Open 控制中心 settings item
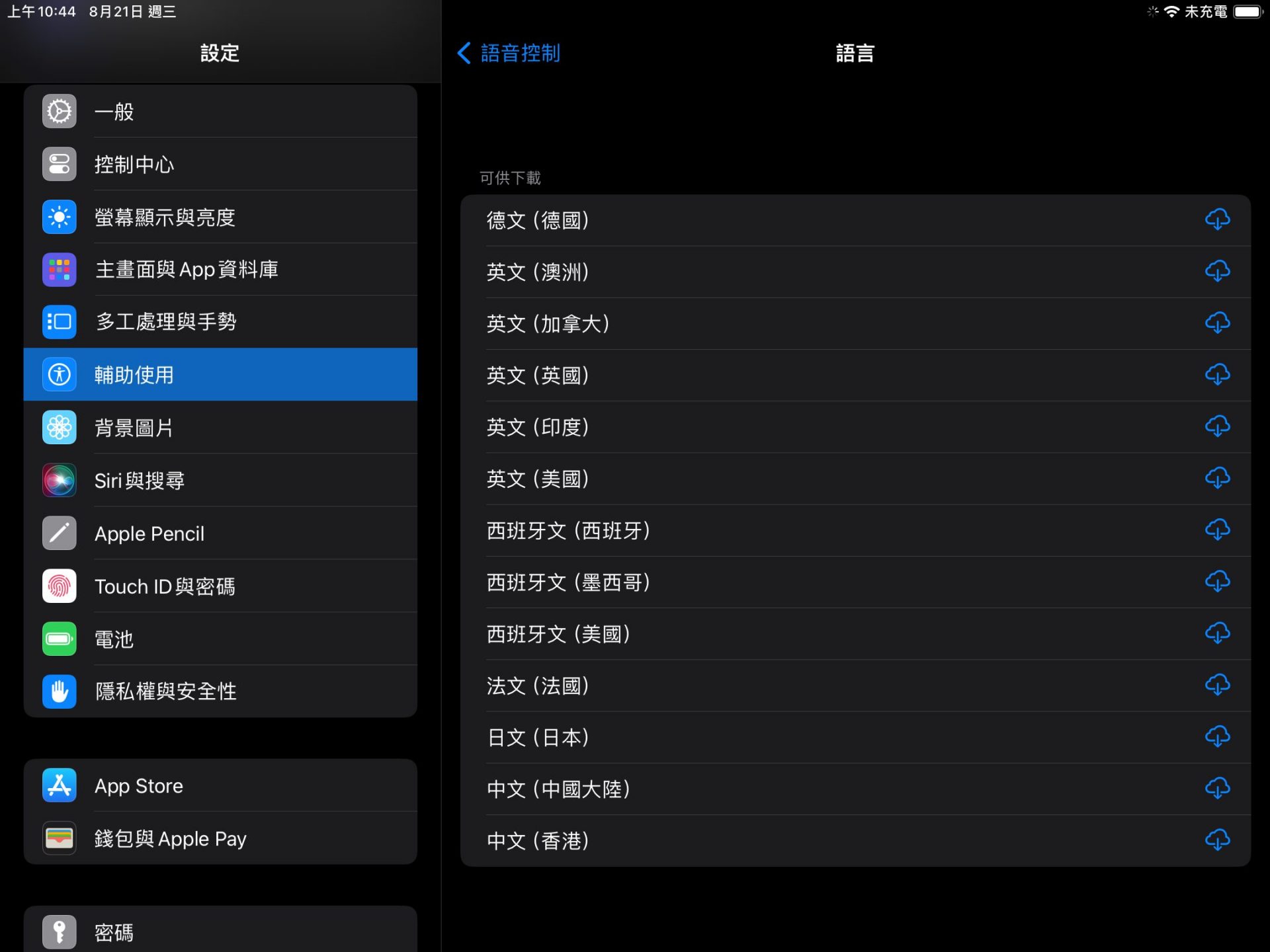Viewport: 1270px width, 952px height. point(220,164)
